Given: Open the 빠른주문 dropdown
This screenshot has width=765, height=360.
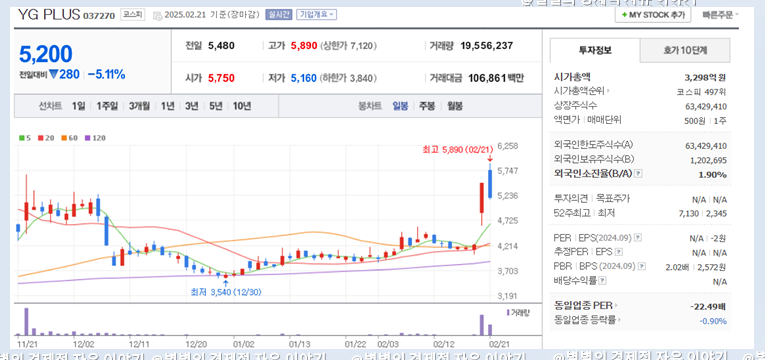Looking at the screenshot, I should [x=720, y=15].
